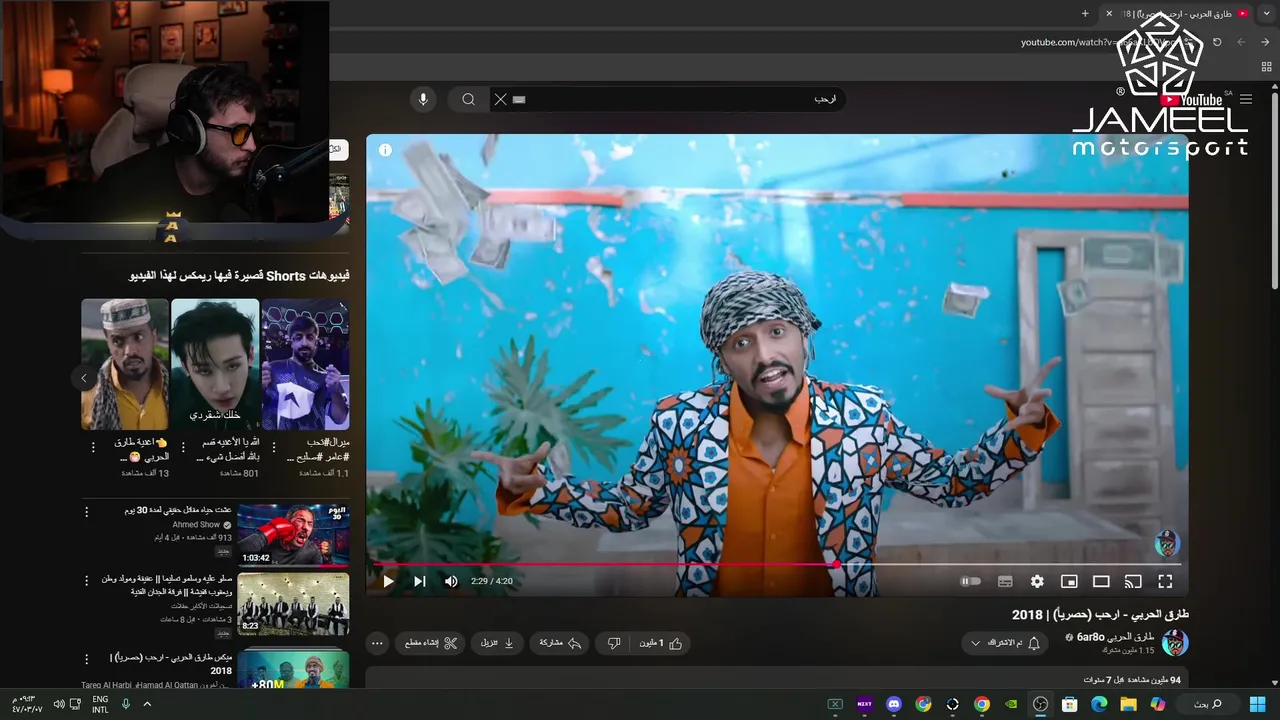Clear search text with X icon
The width and height of the screenshot is (1280, 720).
pos(500,99)
